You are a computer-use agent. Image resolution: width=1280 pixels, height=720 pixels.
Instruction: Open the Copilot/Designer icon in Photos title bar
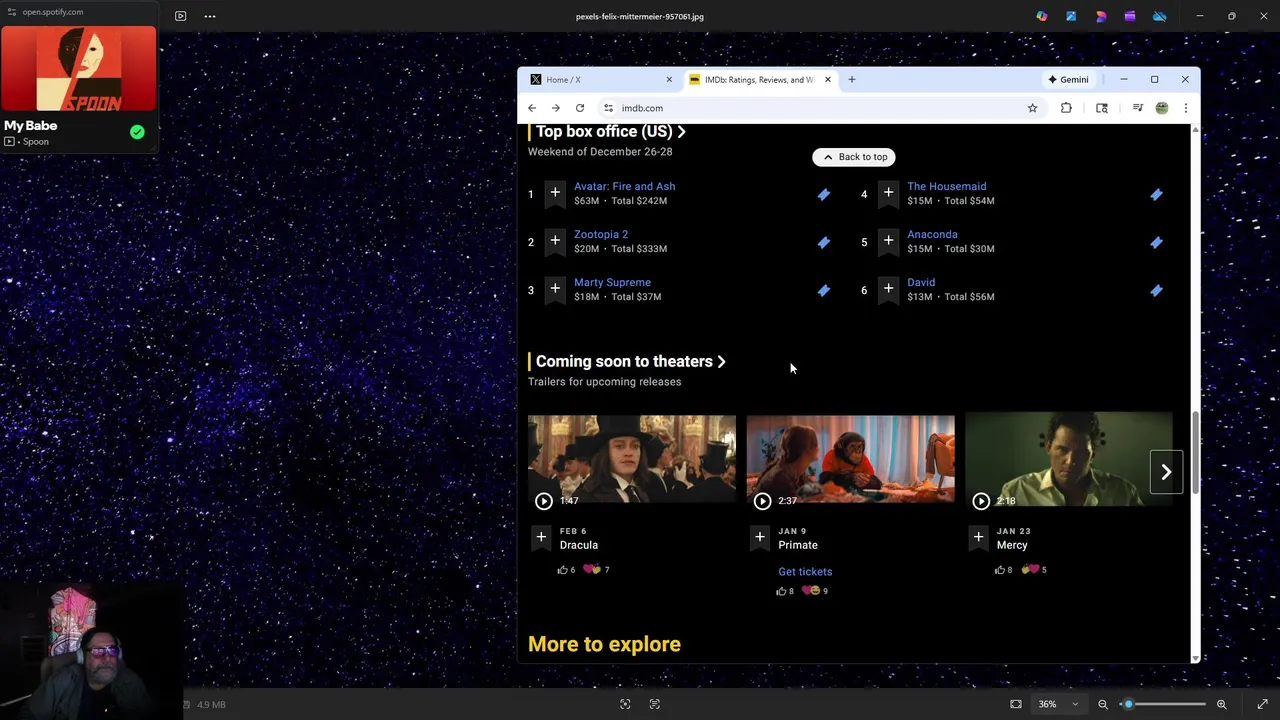tap(1042, 16)
